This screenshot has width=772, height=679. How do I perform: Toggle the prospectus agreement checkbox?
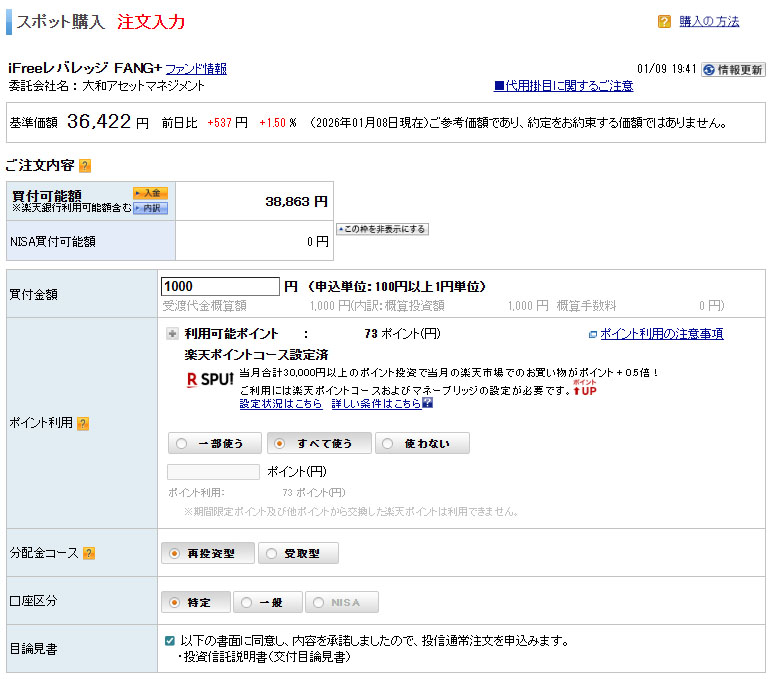pos(170,640)
